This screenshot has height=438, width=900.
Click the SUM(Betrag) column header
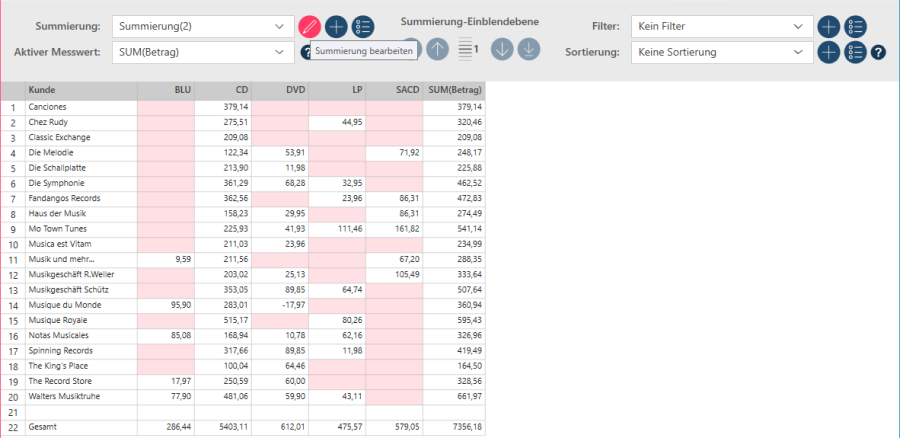(x=454, y=90)
